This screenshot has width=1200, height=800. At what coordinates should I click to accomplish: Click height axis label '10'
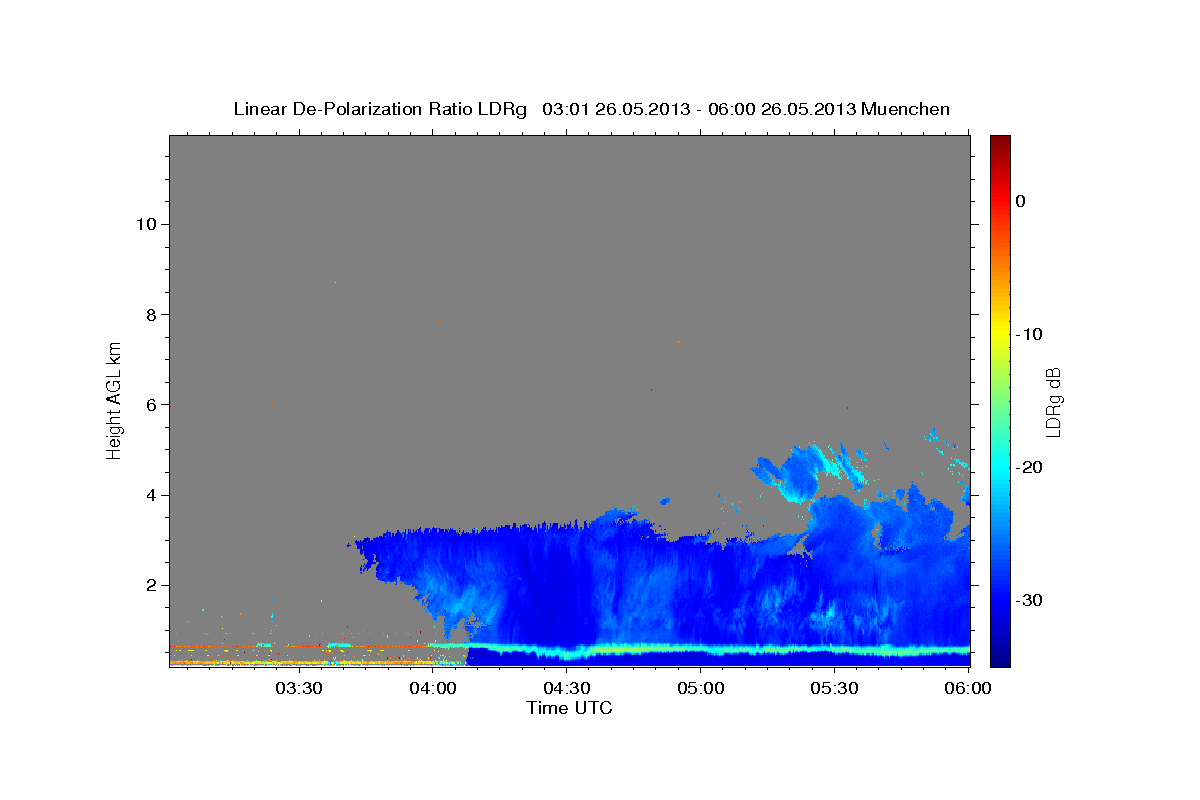click(145, 224)
